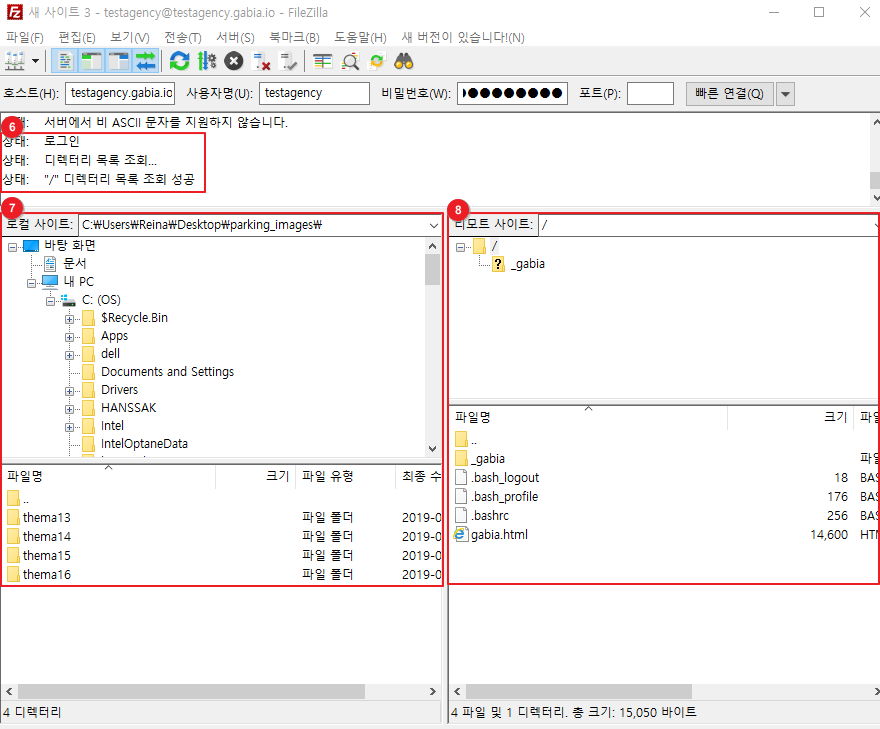Screen dimensions: 880x729
Task: Open the 편집(E) menu
Action: pyautogui.click(x=77, y=37)
